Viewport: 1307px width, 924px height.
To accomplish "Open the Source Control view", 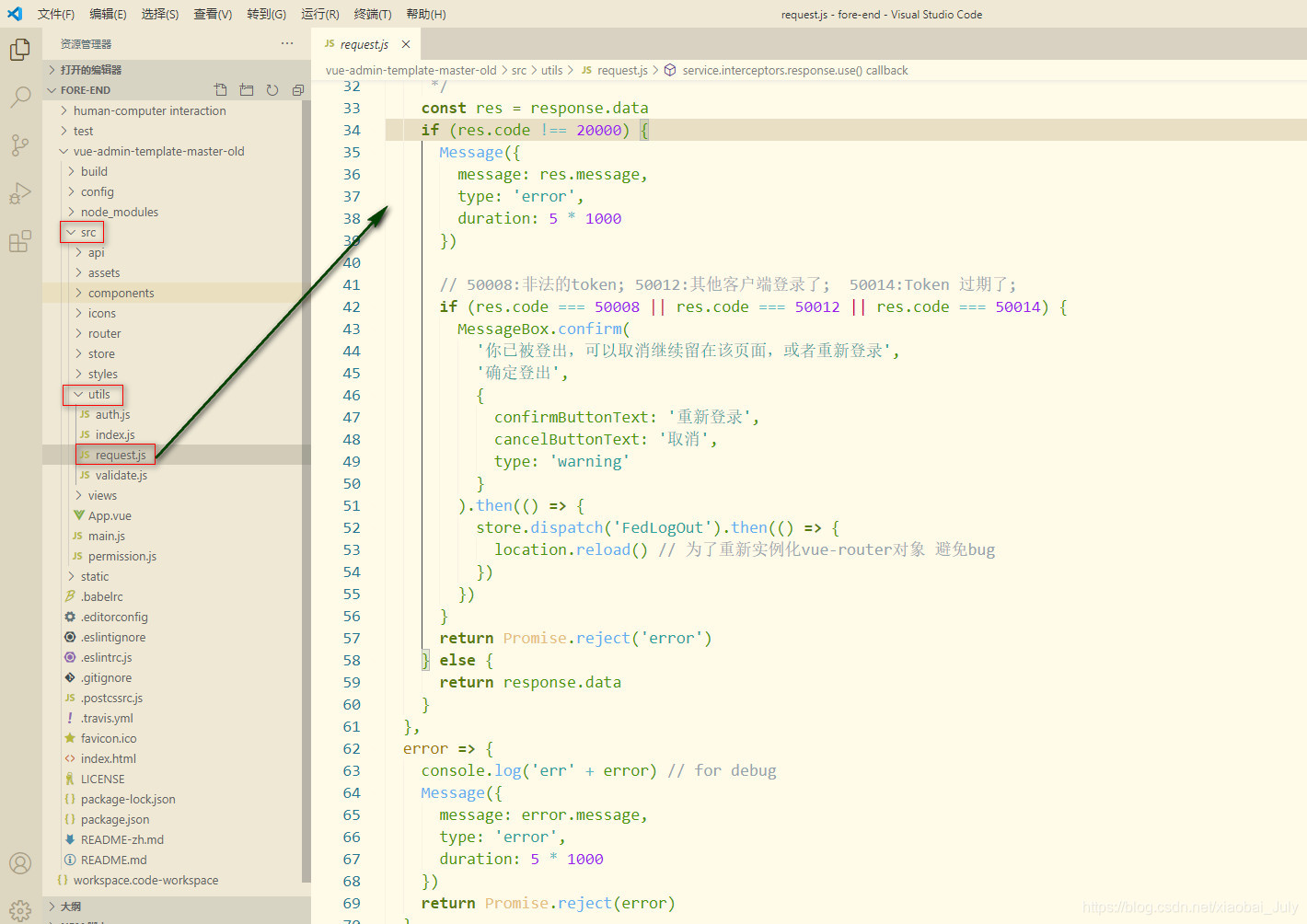I will click(20, 144).
